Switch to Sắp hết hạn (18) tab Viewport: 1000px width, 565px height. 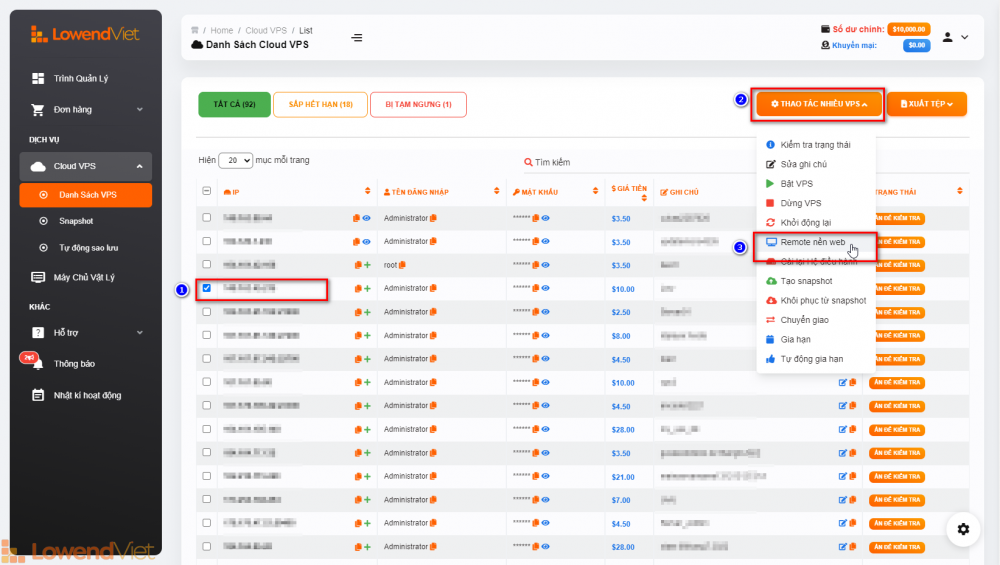(320, 105)
